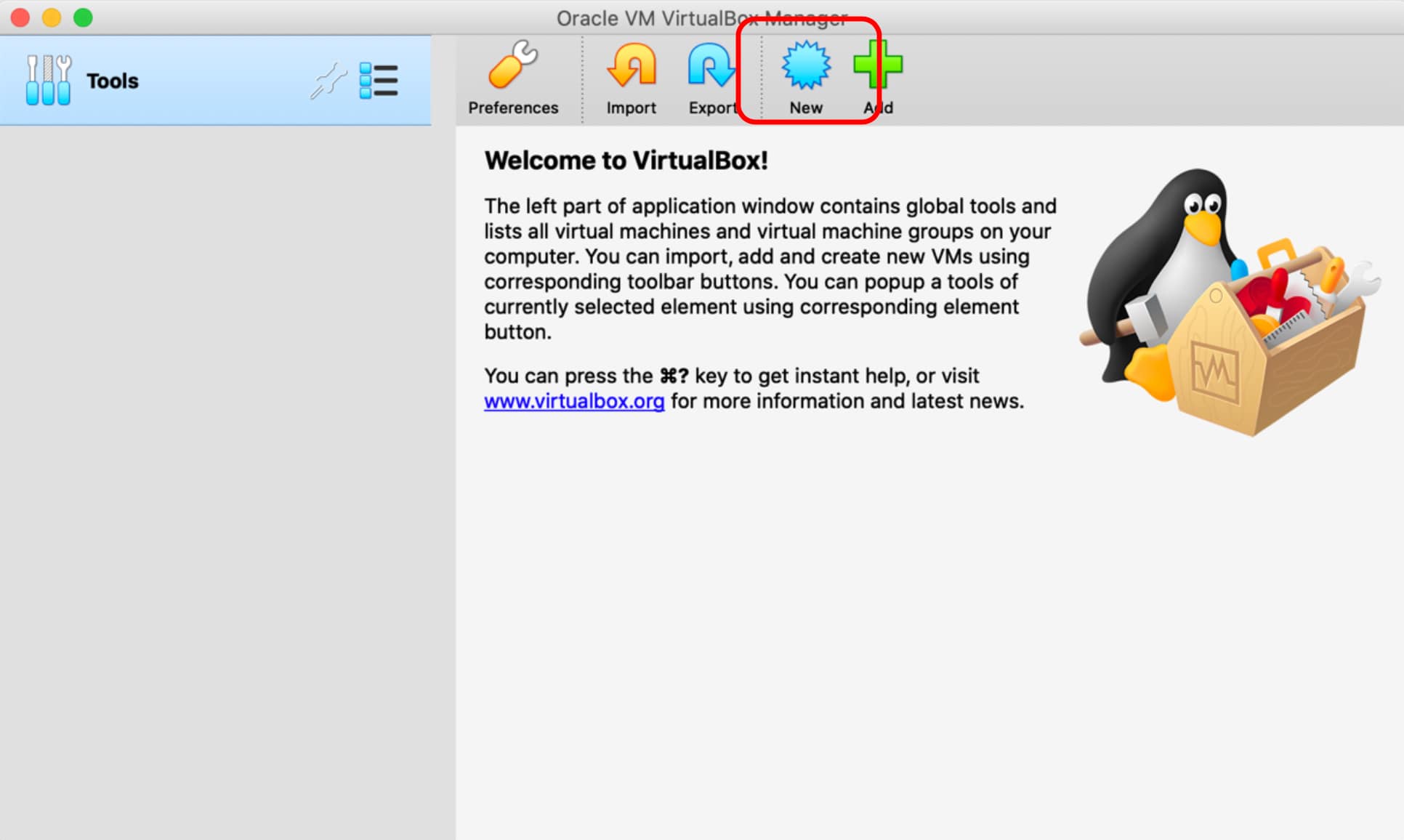1404x840 pixels.
Task: Click the 'Preferences' text label in toolbar
Action: coord(513,108)
